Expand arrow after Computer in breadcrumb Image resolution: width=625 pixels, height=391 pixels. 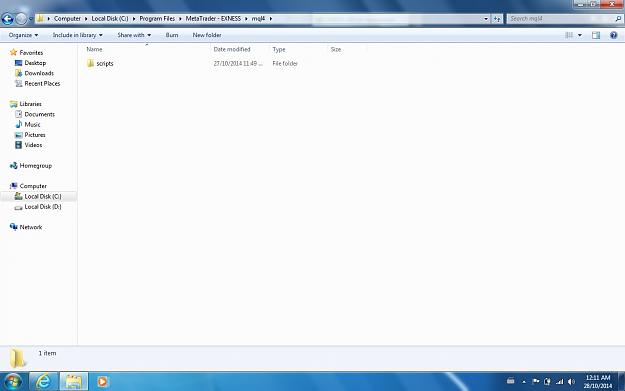[86, 19]
